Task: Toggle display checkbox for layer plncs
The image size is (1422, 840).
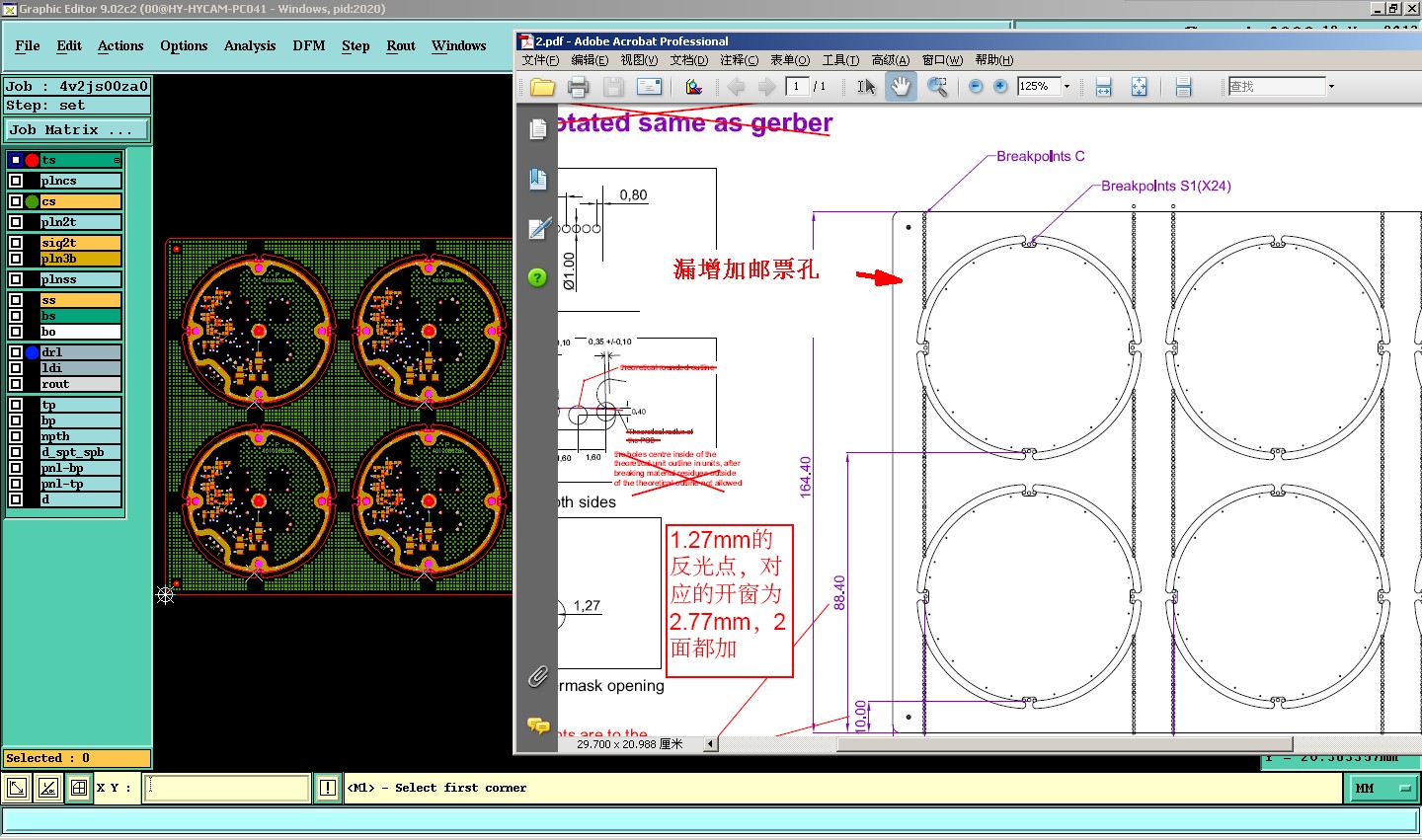Action: 16,181
